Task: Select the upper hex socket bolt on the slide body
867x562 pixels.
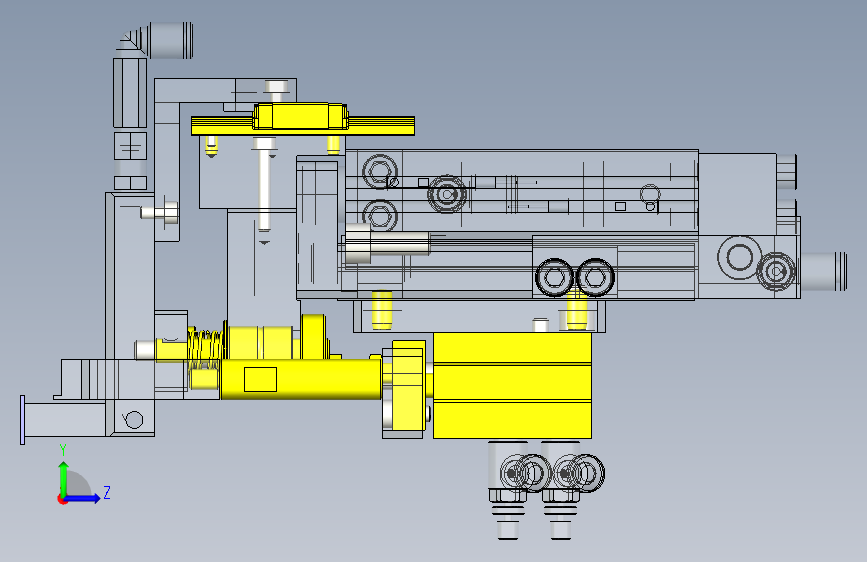Action: (380, 171)
